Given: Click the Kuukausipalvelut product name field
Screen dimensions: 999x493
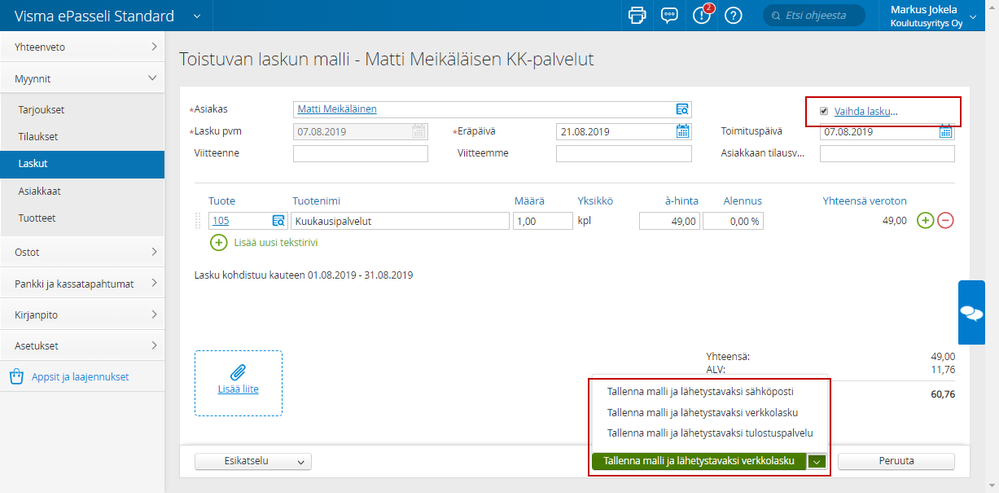Looking at the screenshot, I should point(399,221).
